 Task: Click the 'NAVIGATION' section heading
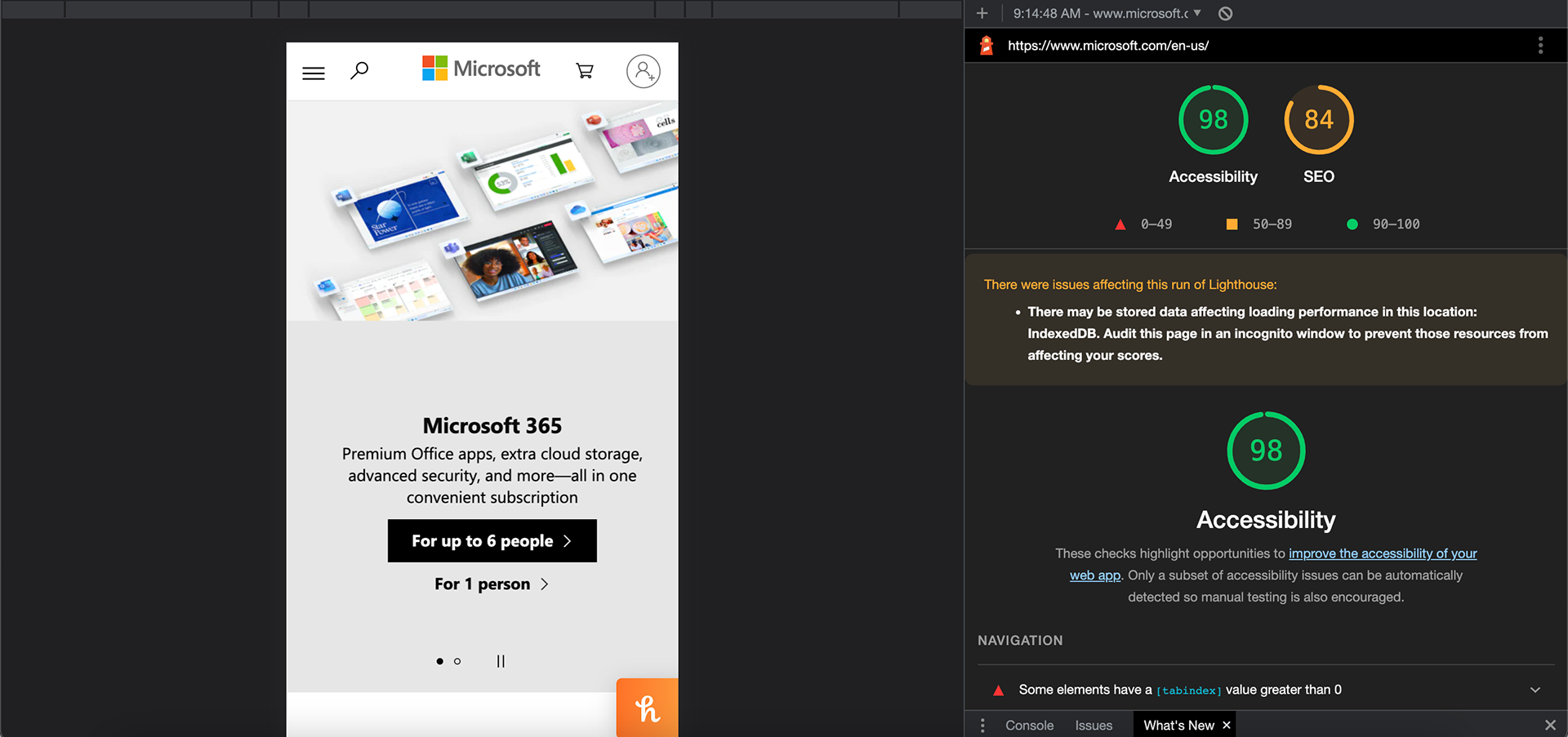(1020, 641)
